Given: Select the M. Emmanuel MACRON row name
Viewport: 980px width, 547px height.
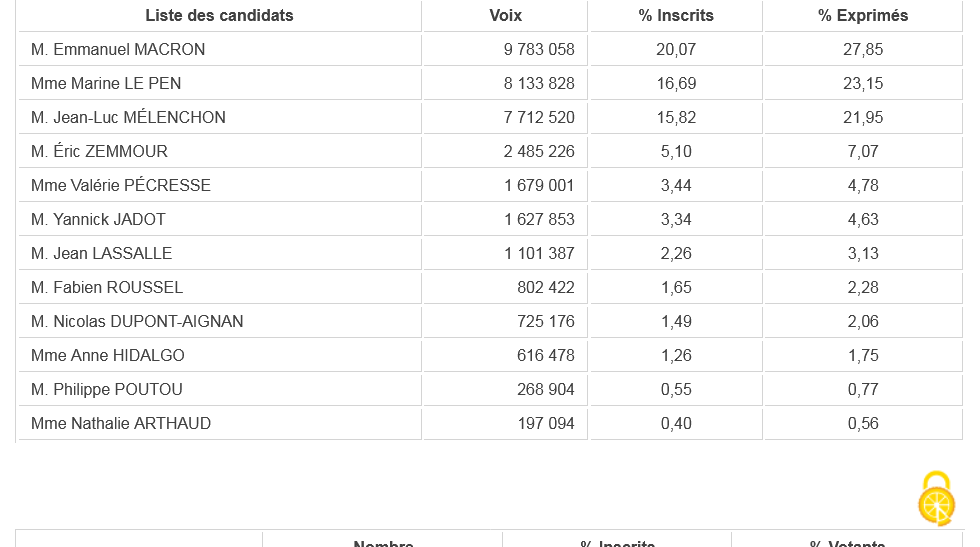Looking at the screenshot, I should (x=118, y=50).
